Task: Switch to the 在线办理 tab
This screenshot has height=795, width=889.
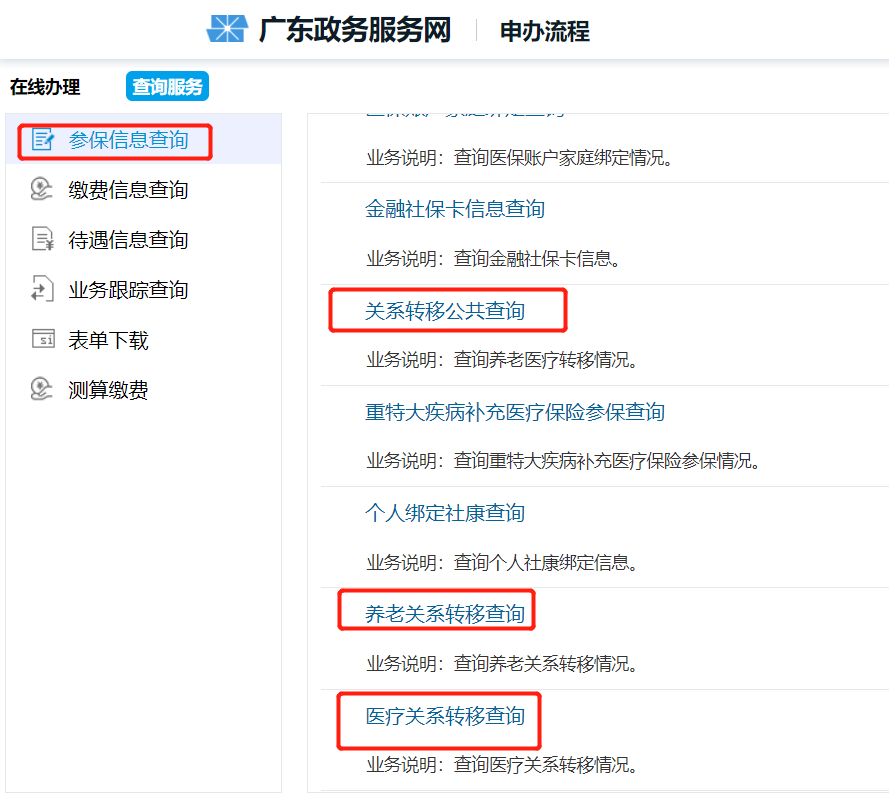Action: [45, 87]
